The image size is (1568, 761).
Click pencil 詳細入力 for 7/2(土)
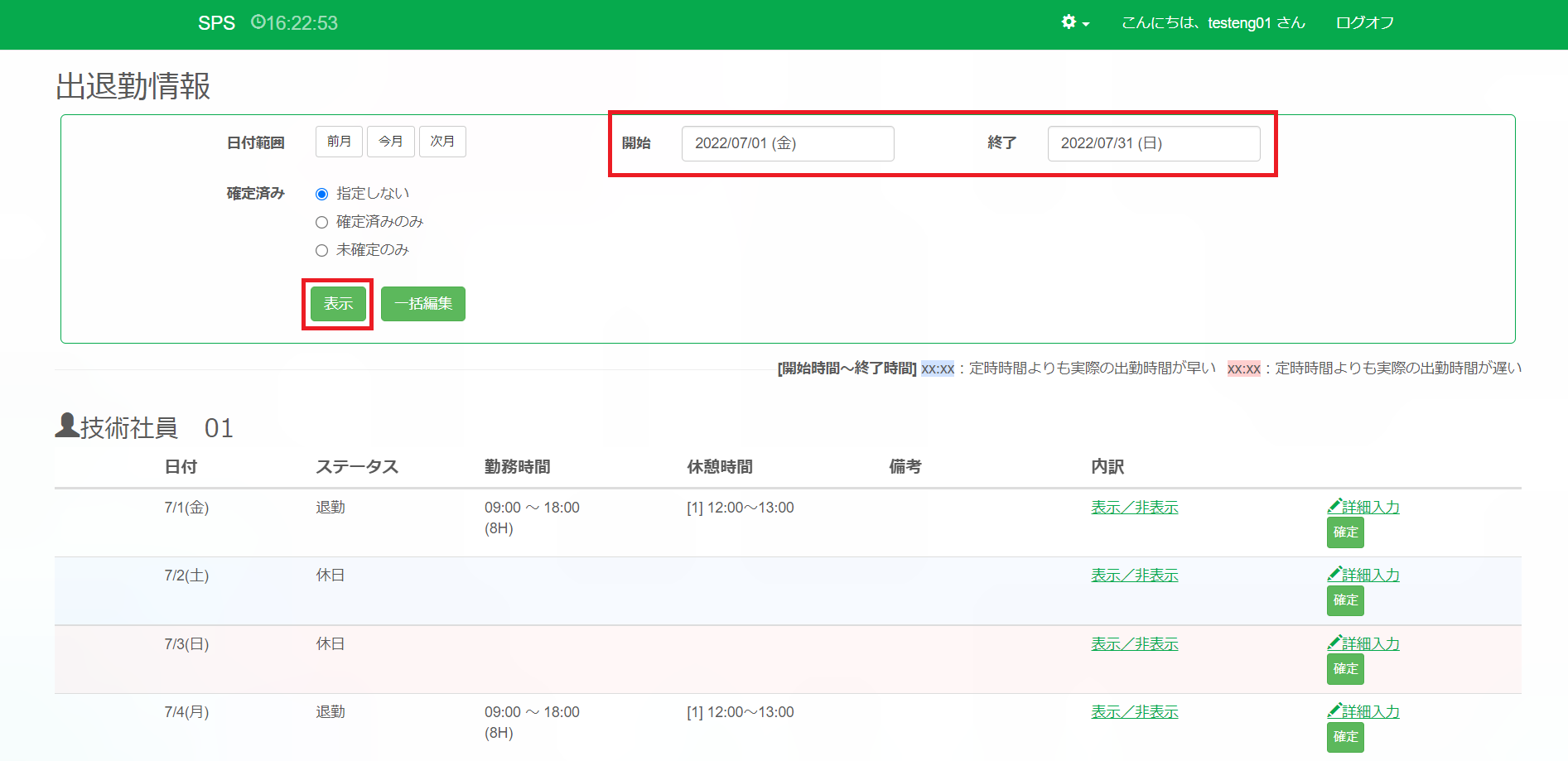1363,575
